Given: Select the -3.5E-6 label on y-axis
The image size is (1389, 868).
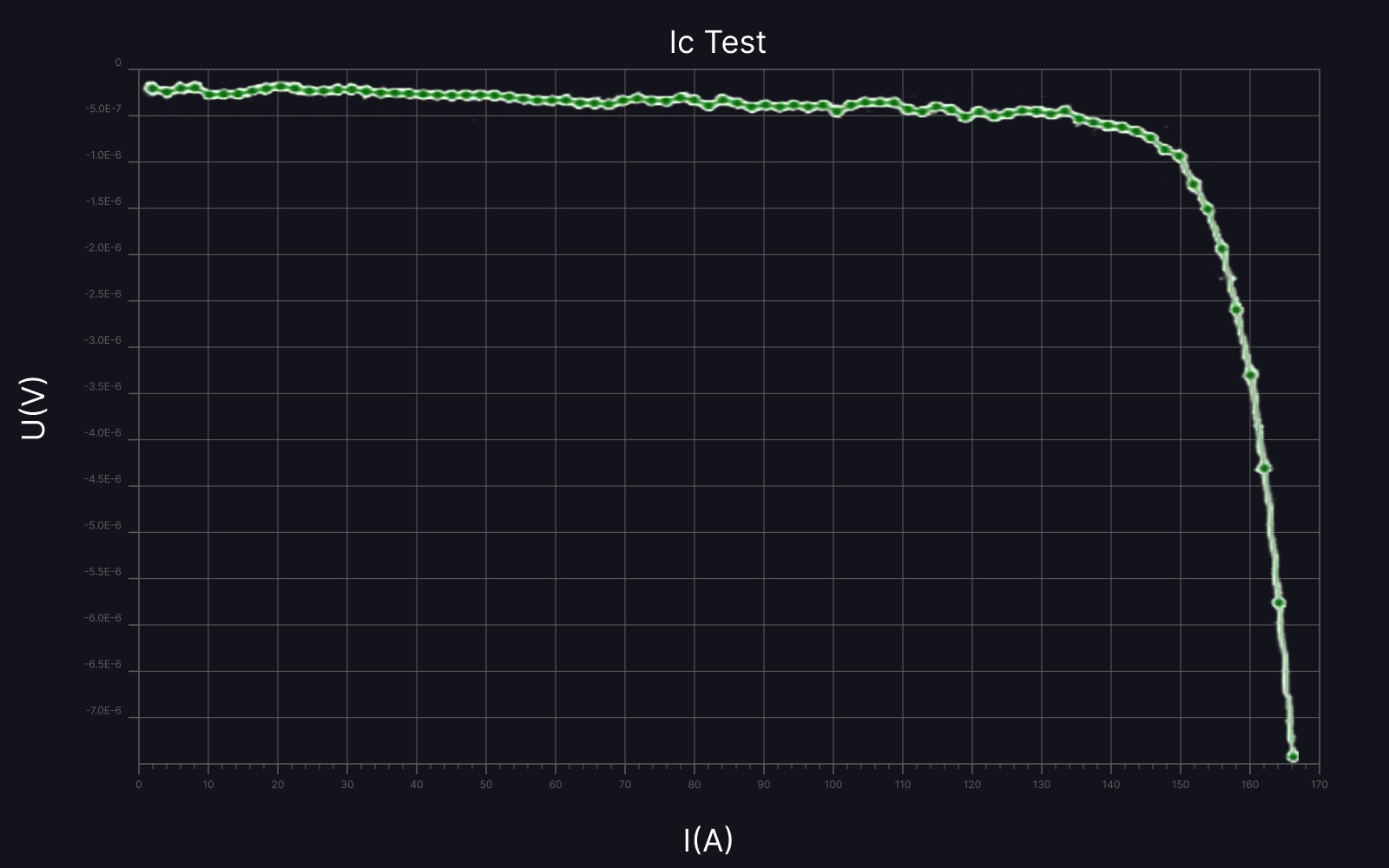Looking at the screenshot, I should pos(102,387).
